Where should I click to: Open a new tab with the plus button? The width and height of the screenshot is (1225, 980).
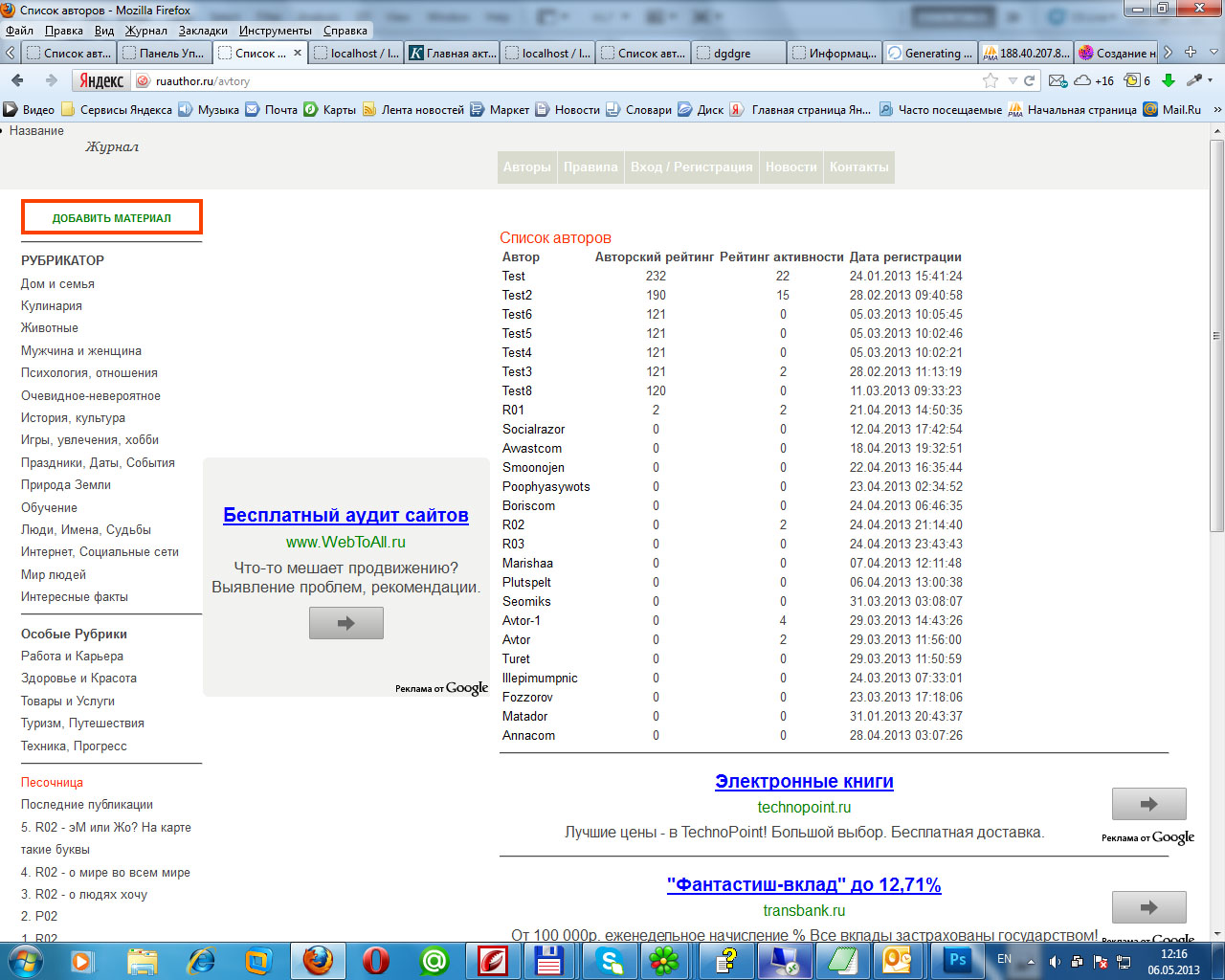(x=1191, y=53)
